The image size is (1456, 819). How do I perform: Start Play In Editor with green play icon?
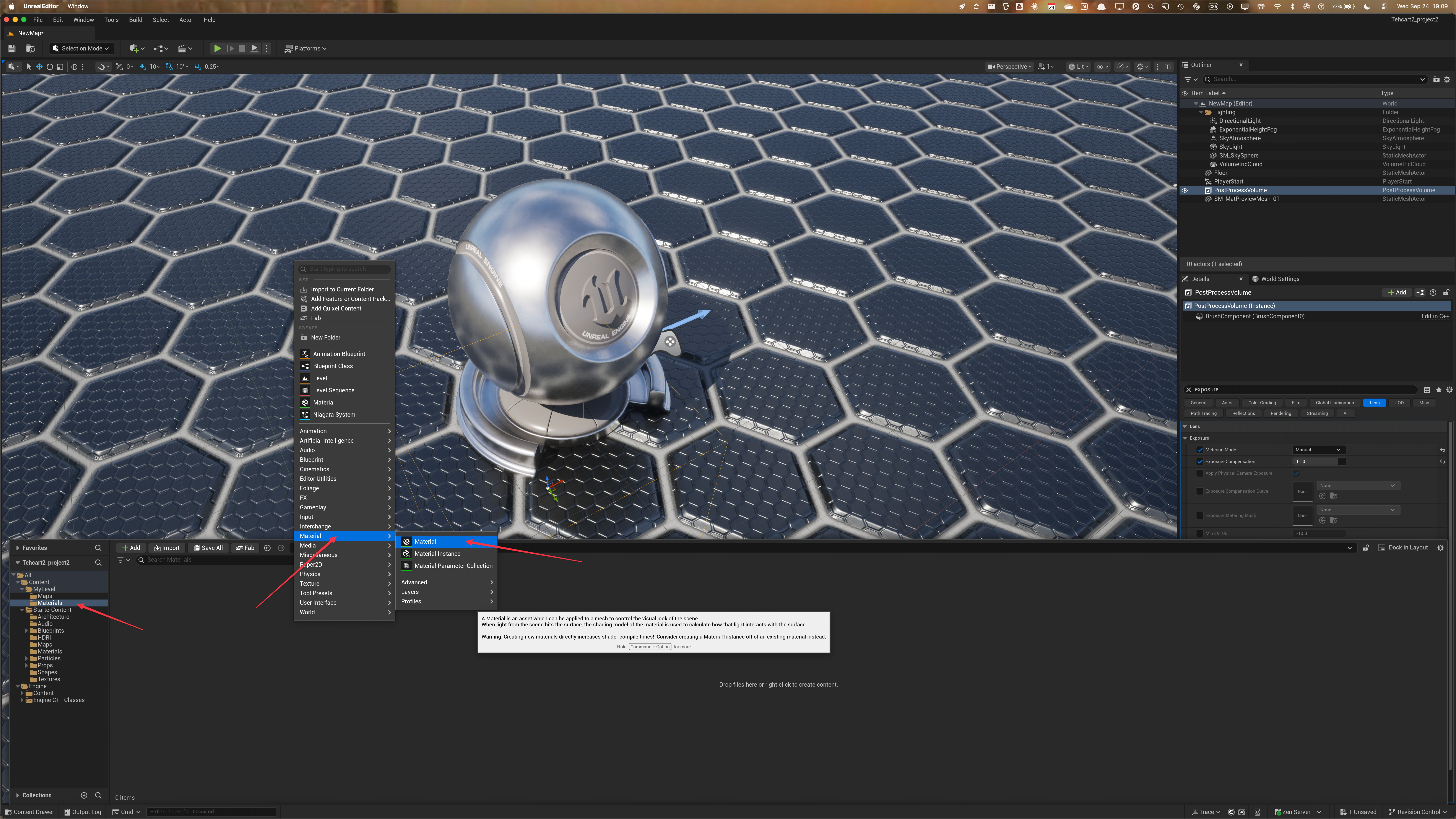click(x=217, y=49)
